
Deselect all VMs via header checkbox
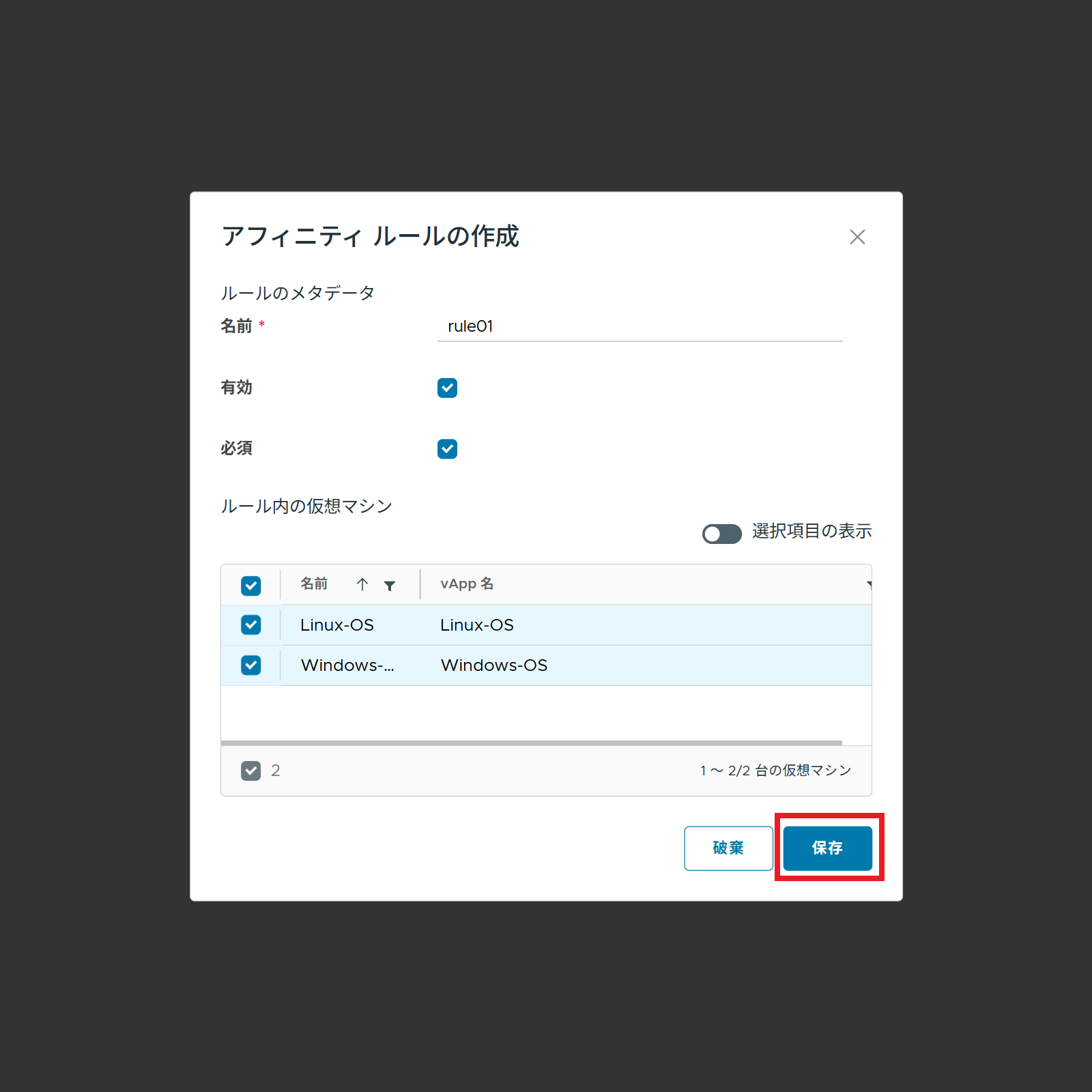[250, 586]
